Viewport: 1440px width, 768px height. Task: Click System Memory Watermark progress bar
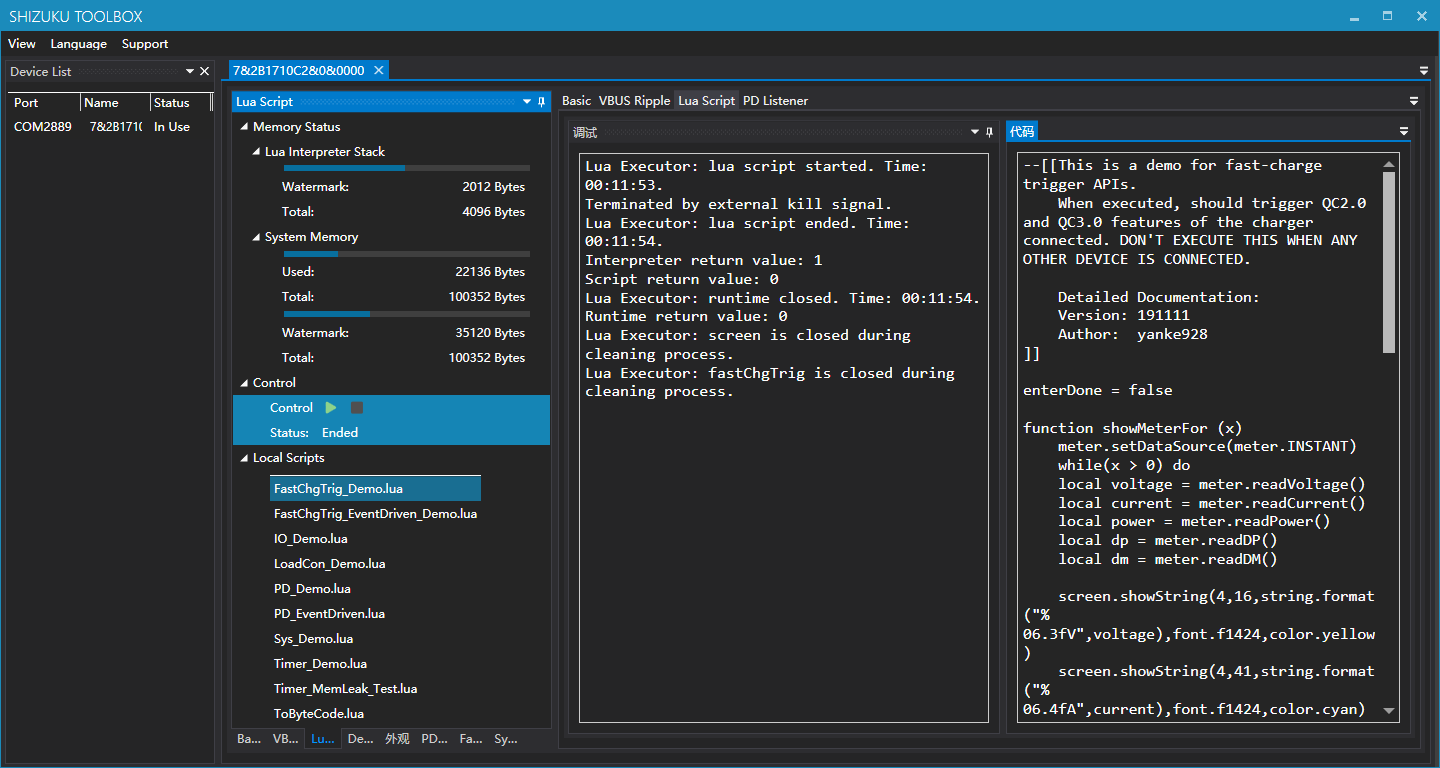pyautogui.click(x=407, y=314)
